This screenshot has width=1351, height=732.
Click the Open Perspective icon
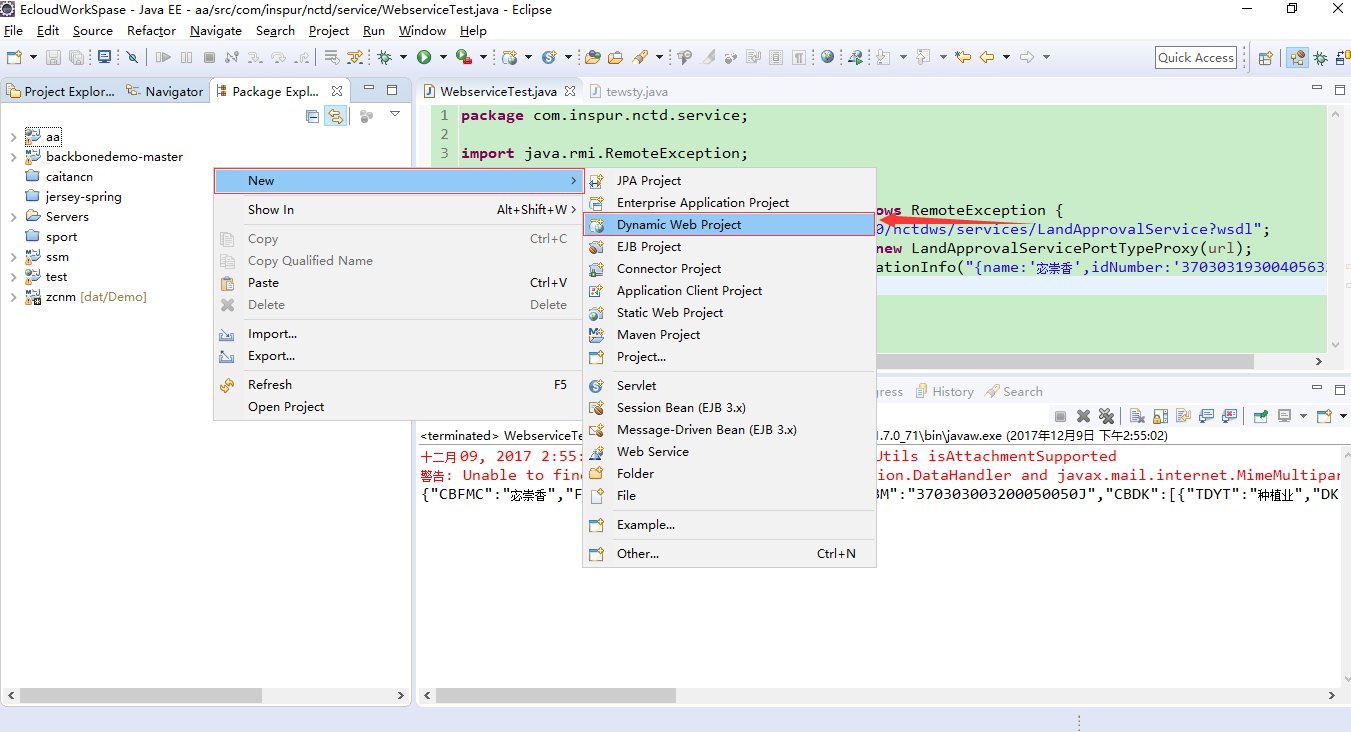pos(1266,58)
